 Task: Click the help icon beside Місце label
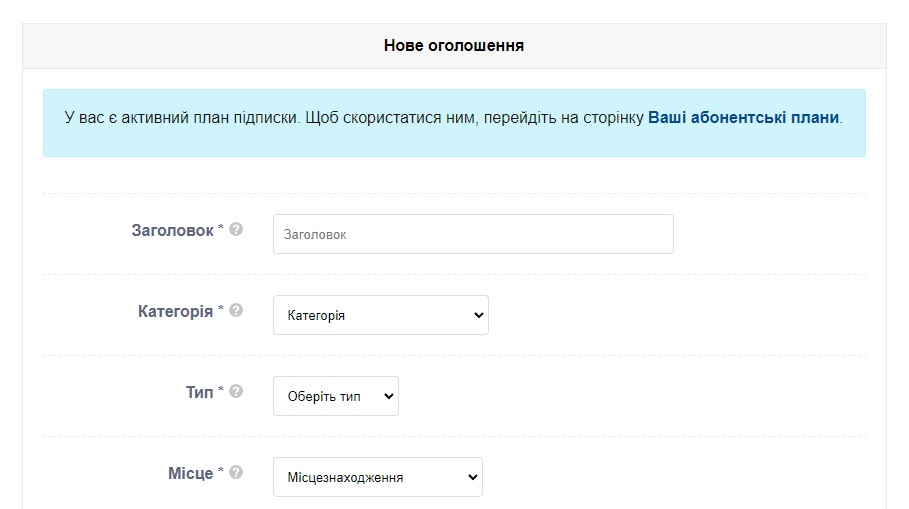point(236,472)
